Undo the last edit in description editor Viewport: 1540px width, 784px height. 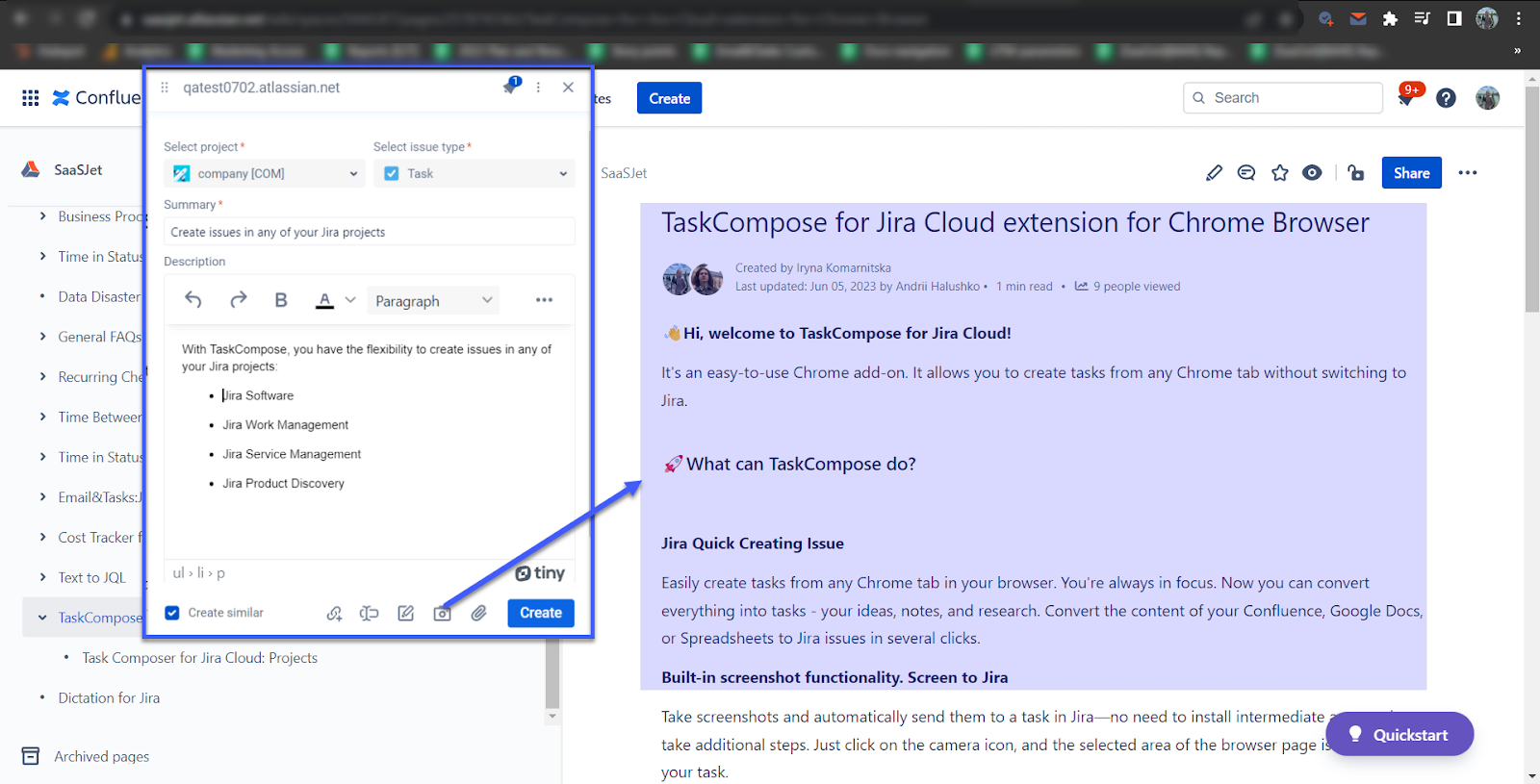(x=193, y=300)
